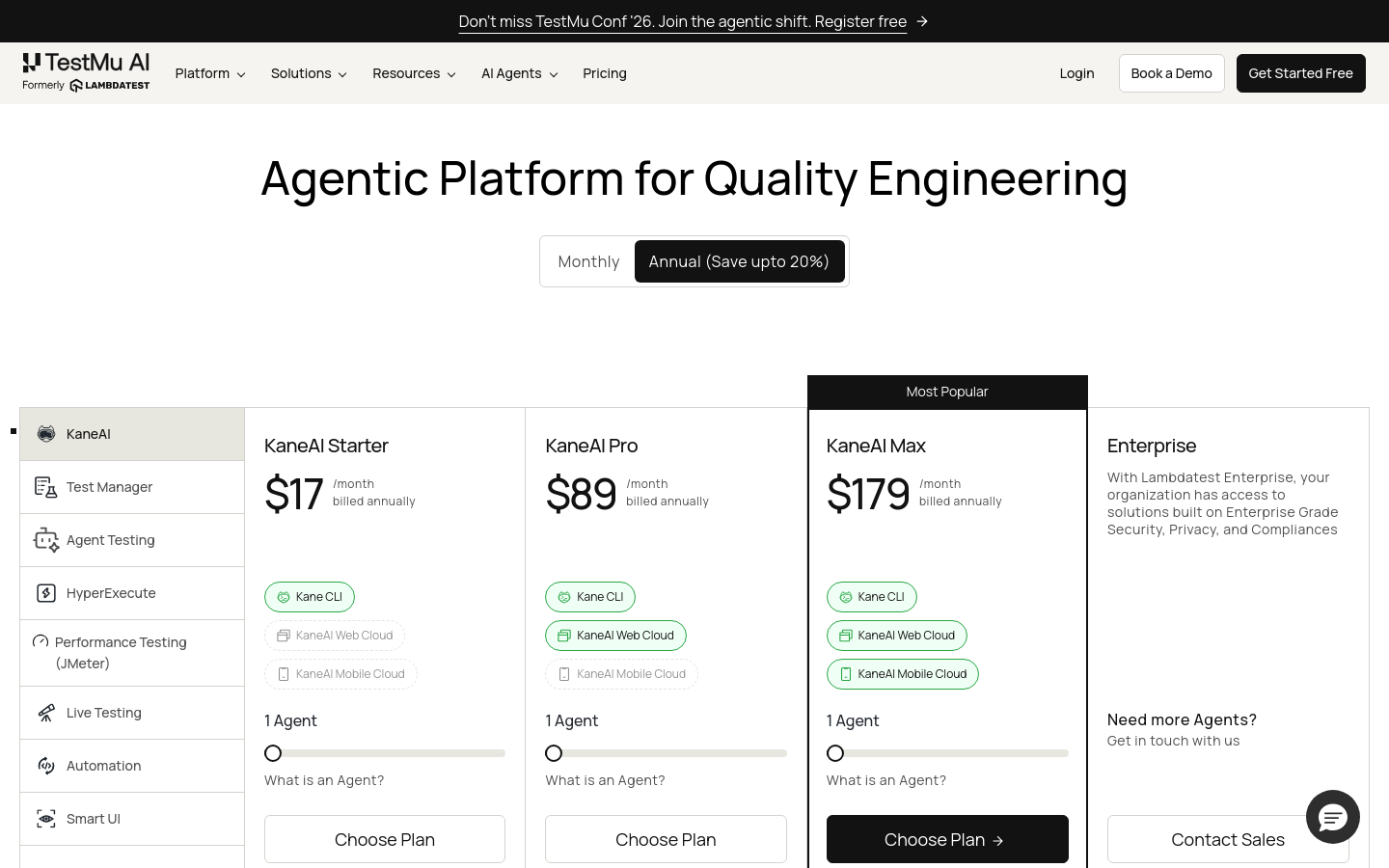The height and width of the screenshot is (868, 1389).
Task: Click the KaneAI Web Cloud icon in Starter
Action: point(284,636)
